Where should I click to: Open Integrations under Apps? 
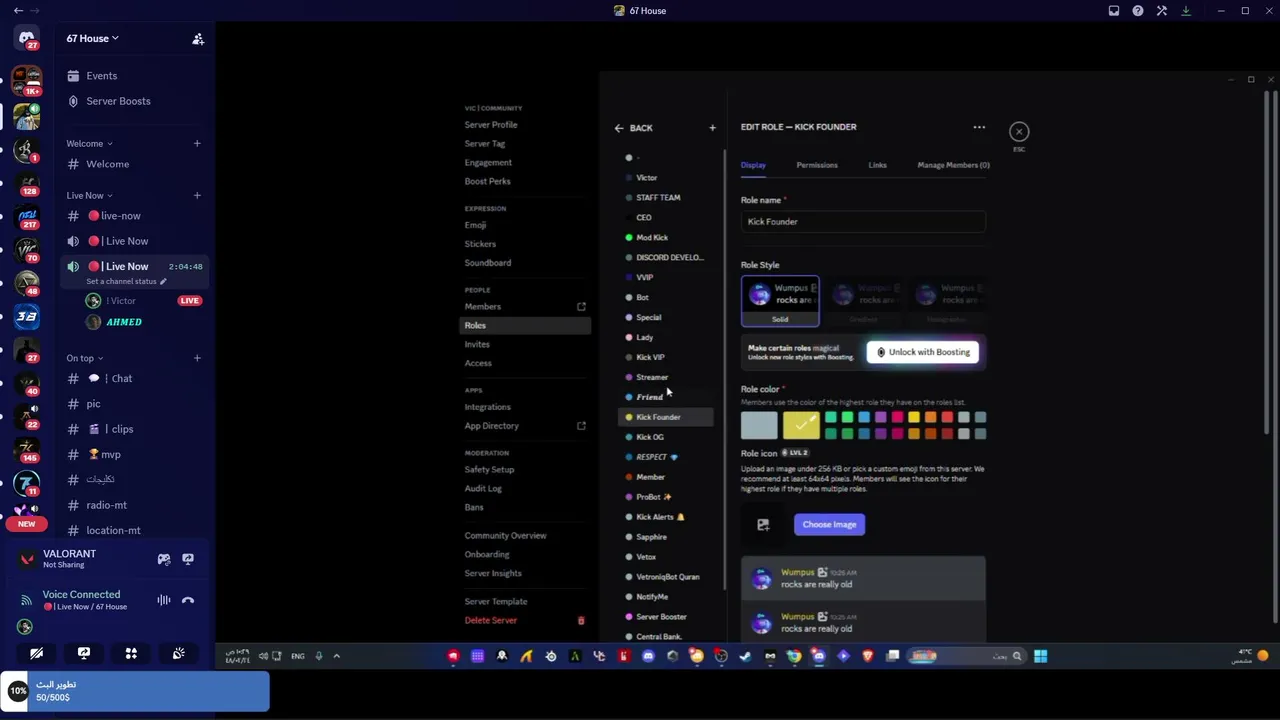coord(487,407)
